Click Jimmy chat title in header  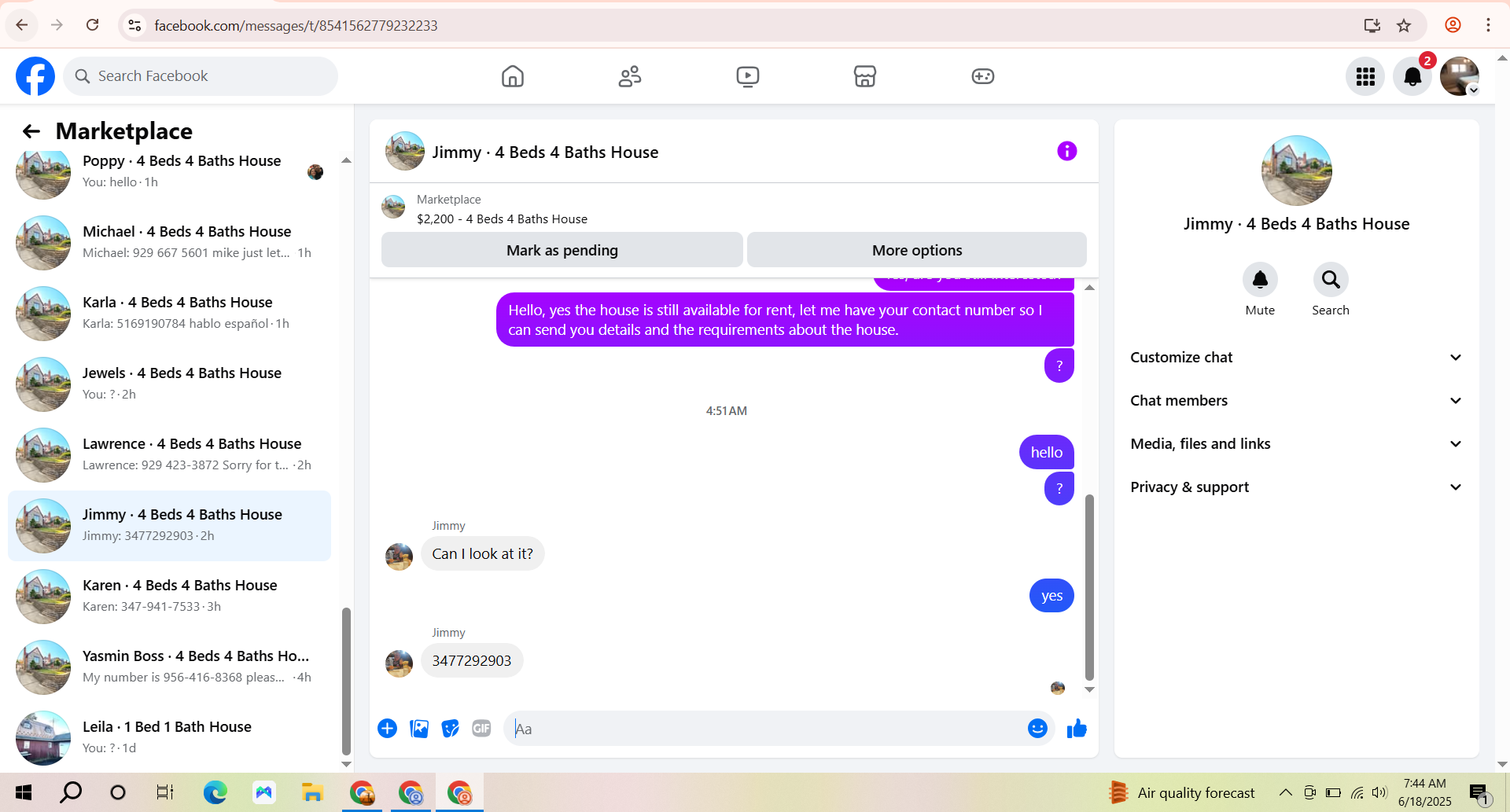click(545, 152)
